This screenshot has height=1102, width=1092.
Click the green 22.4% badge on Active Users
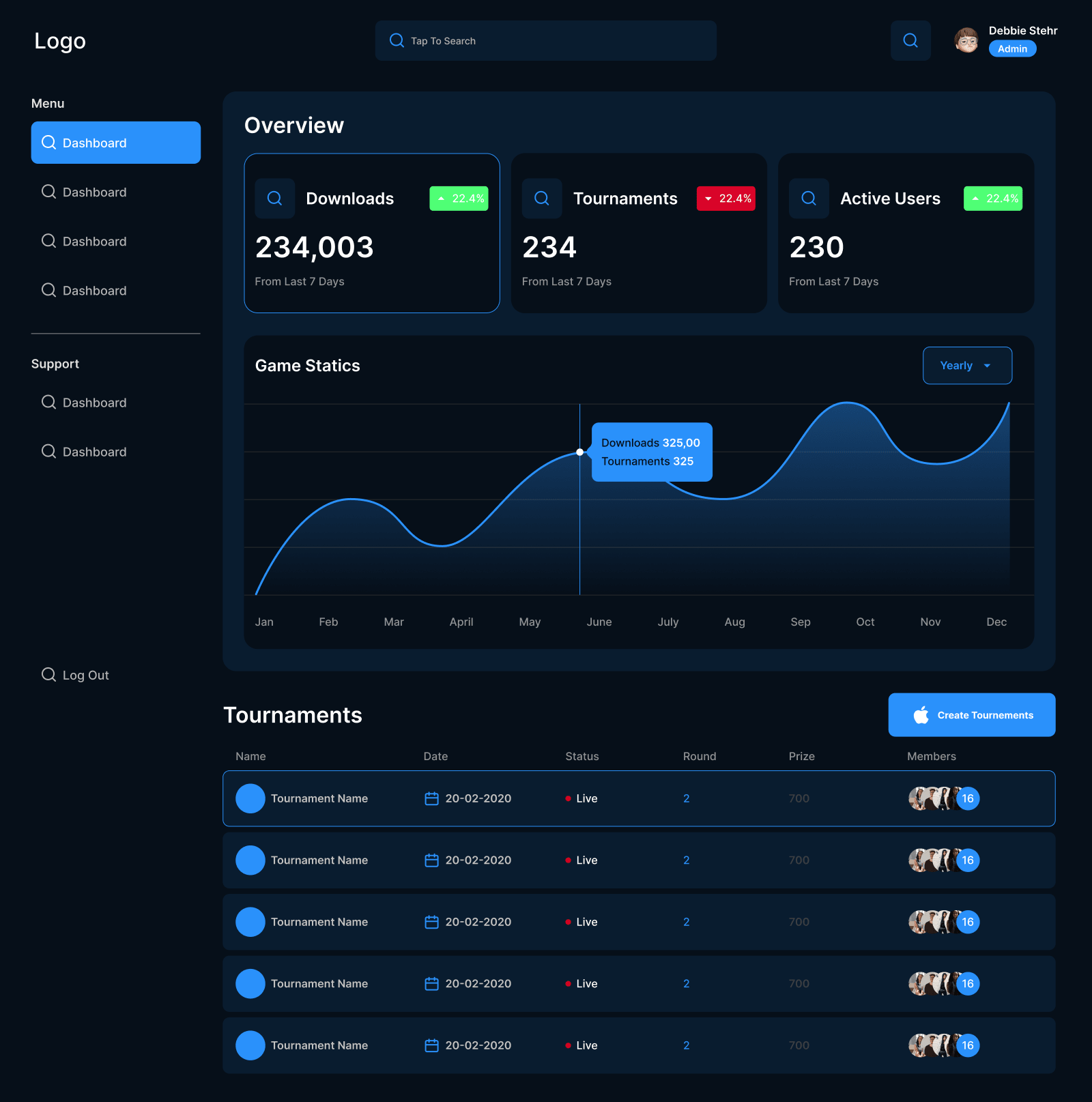993,199
